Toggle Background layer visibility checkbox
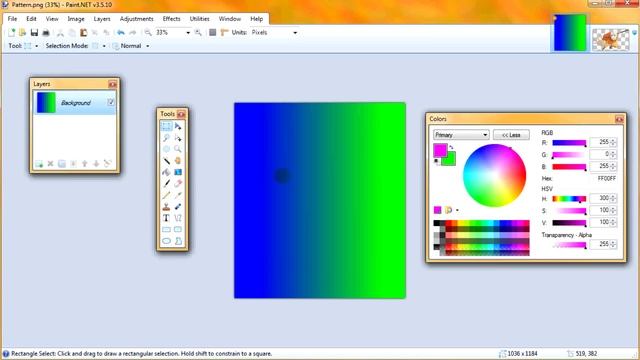This screenshot has height=360, width=640. click(111, 102)
